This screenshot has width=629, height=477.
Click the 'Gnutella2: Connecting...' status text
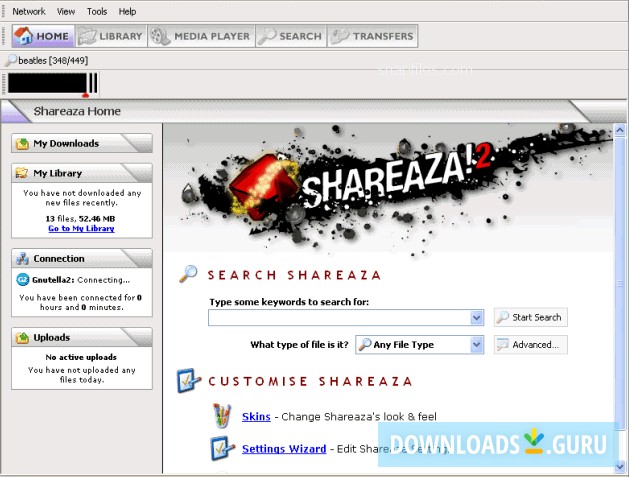[81, 280]
